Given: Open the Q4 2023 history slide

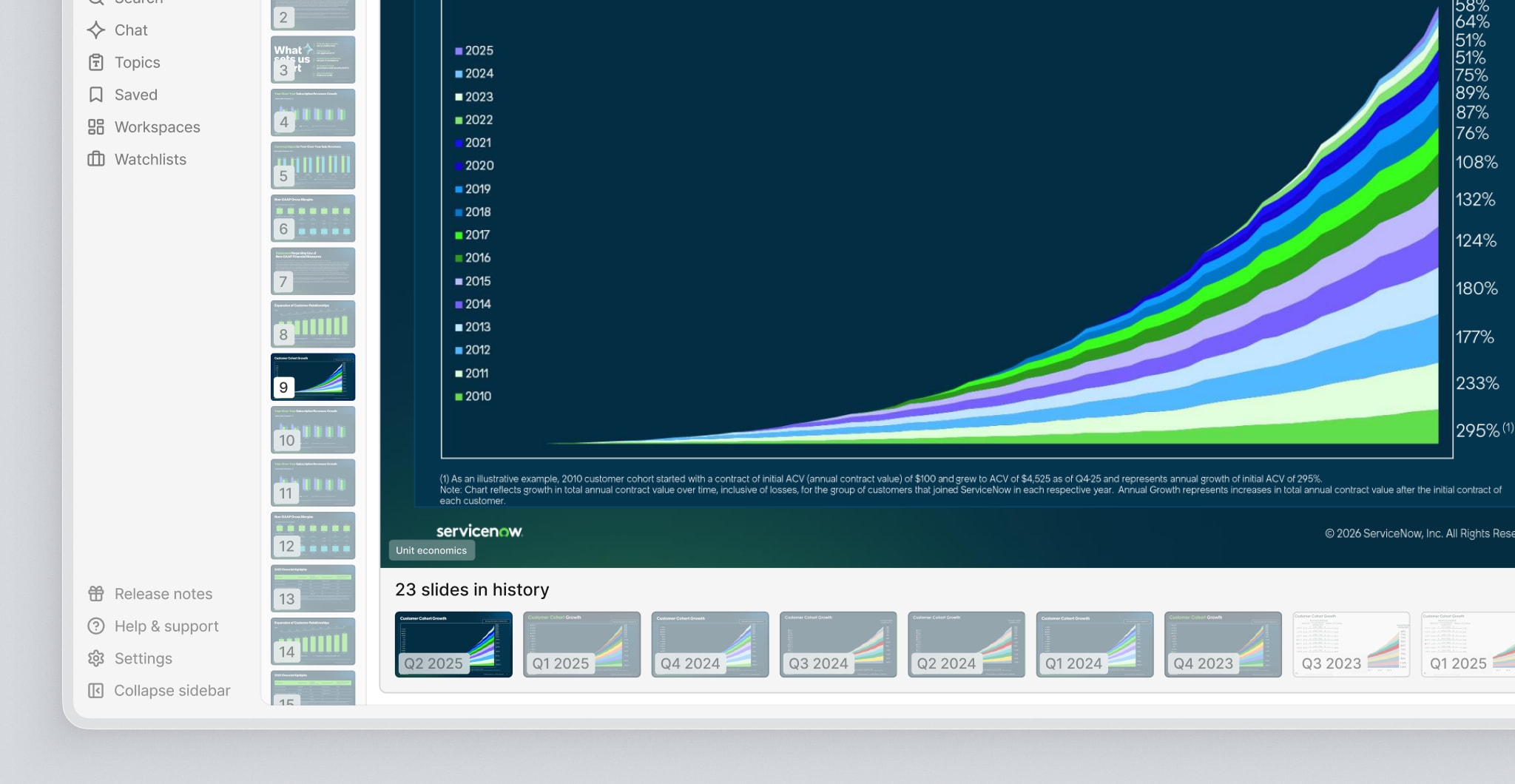Looking at the screenshot, I should click(1223, 644).
